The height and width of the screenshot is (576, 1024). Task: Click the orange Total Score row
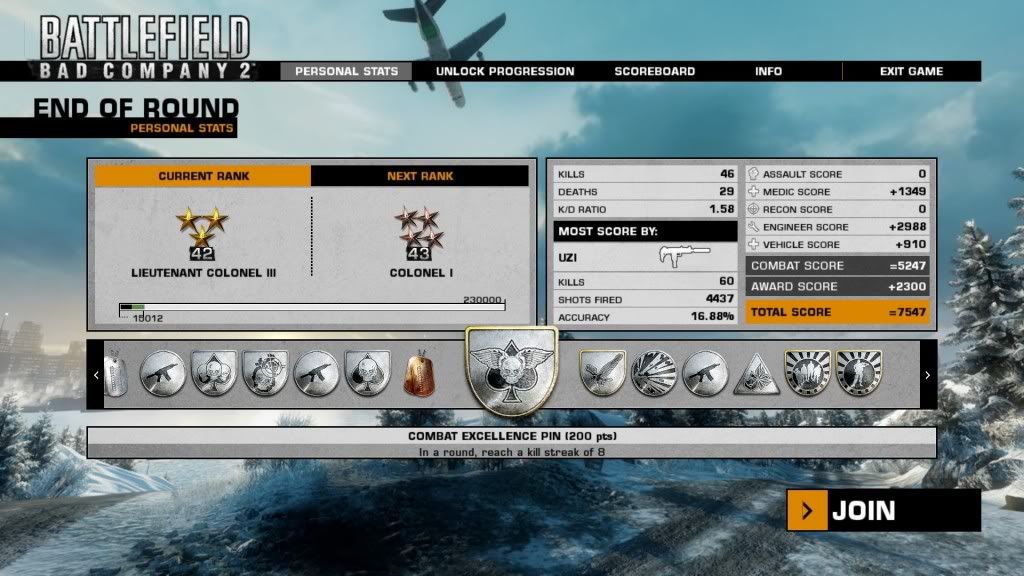coord(837,313)
